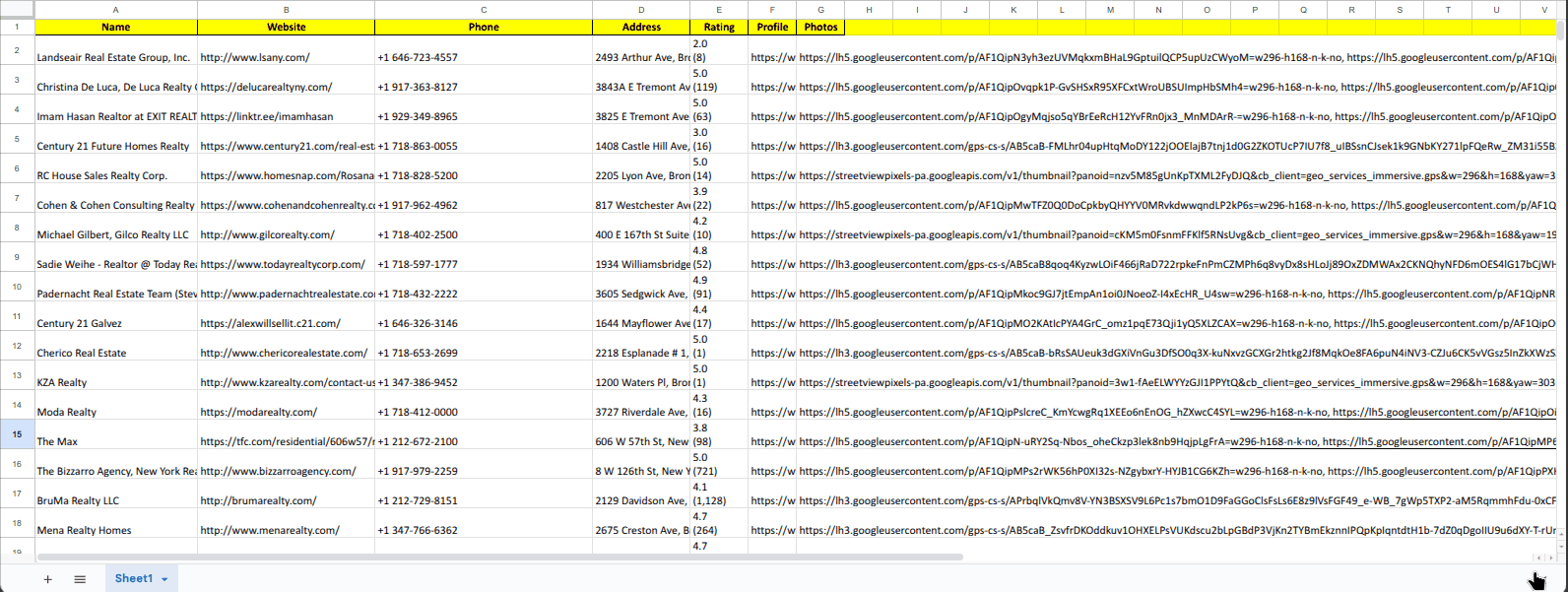This screenshot has width=1568, height=592.
Task: Click the http://brumarealty.com/ website cell
Action: [x=287, y=493]
